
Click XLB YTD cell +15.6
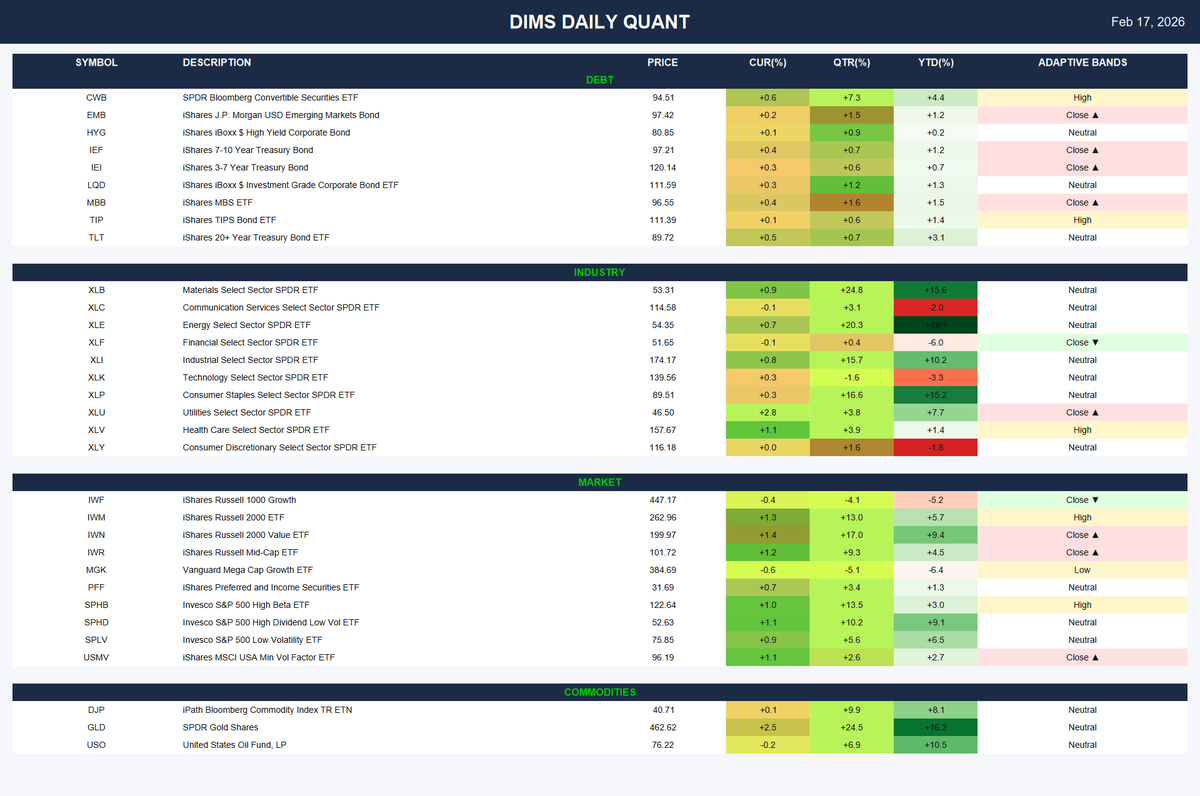(935, 290)
